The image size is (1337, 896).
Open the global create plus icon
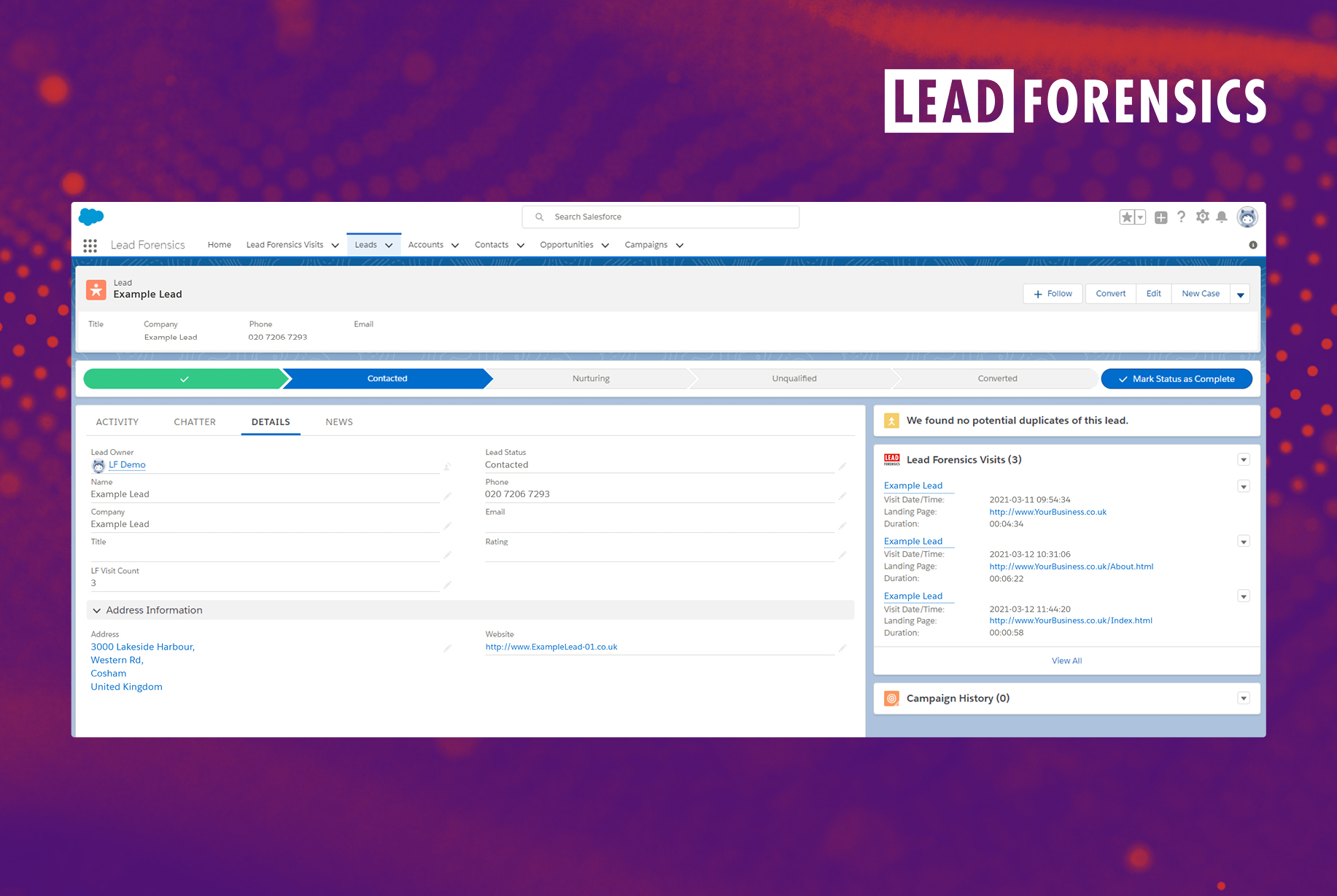coord(1160,217)
